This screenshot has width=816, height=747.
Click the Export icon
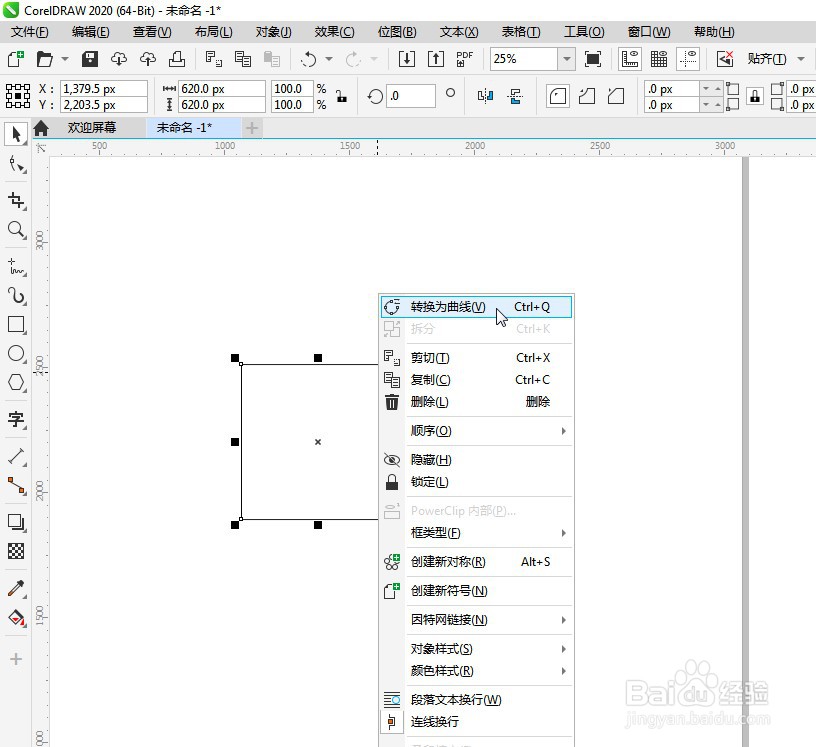pyautogui.click(x=436, y=59)
